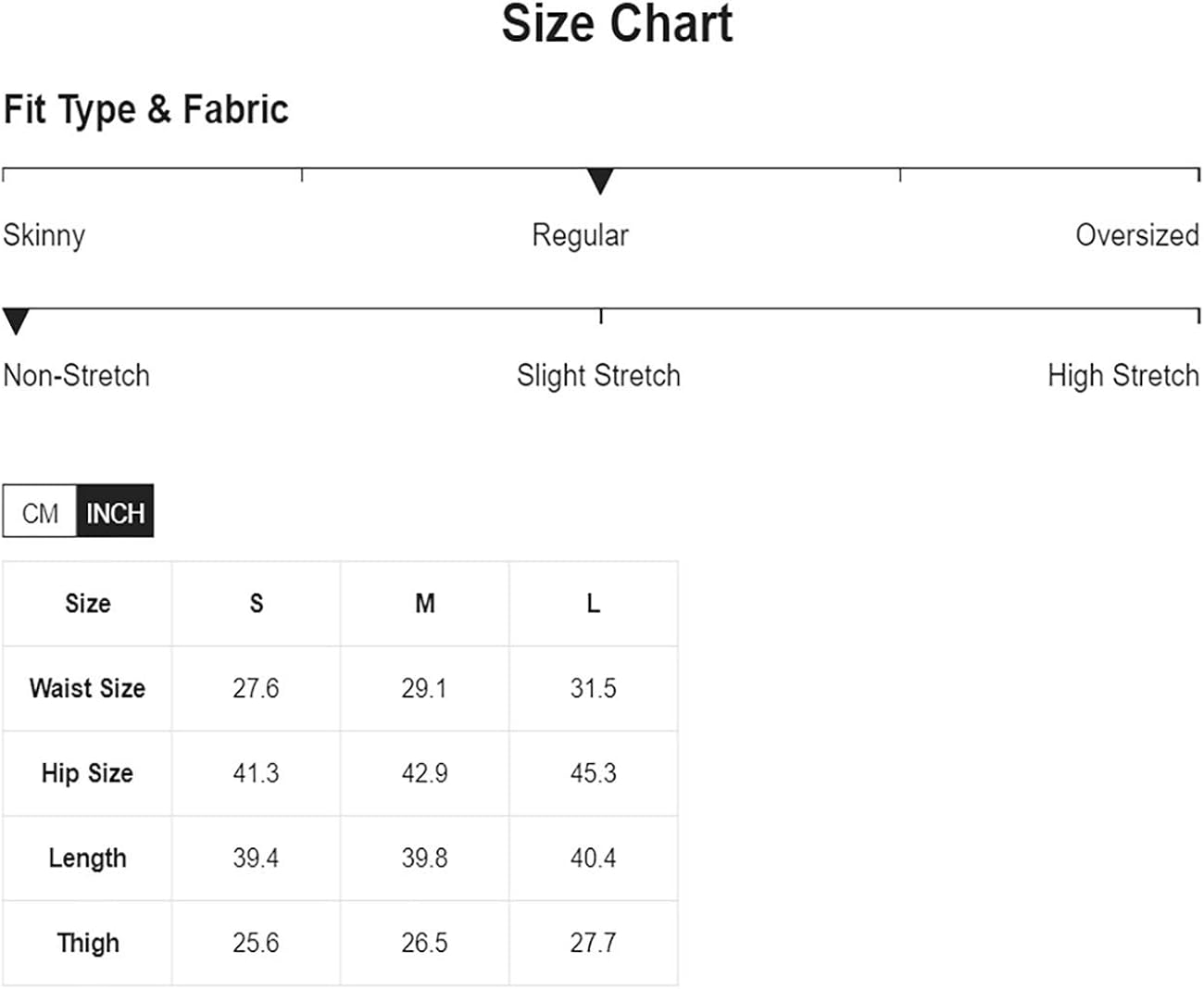Click the Fit Type & Fabric heading

(146, 109)
